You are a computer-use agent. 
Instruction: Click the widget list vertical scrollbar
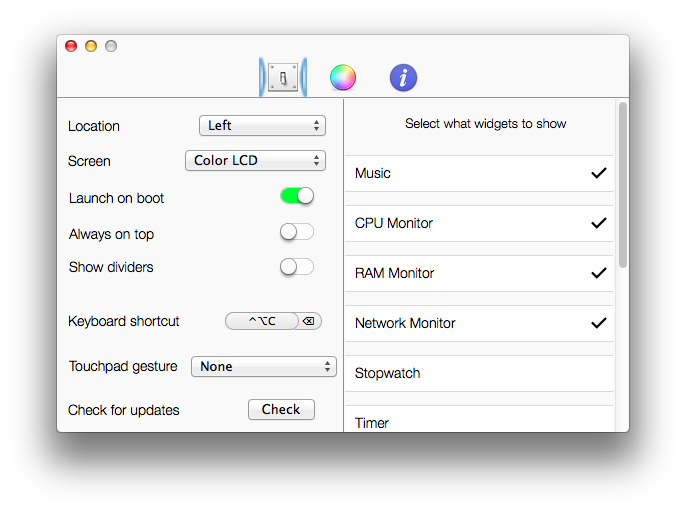[623, 185]
